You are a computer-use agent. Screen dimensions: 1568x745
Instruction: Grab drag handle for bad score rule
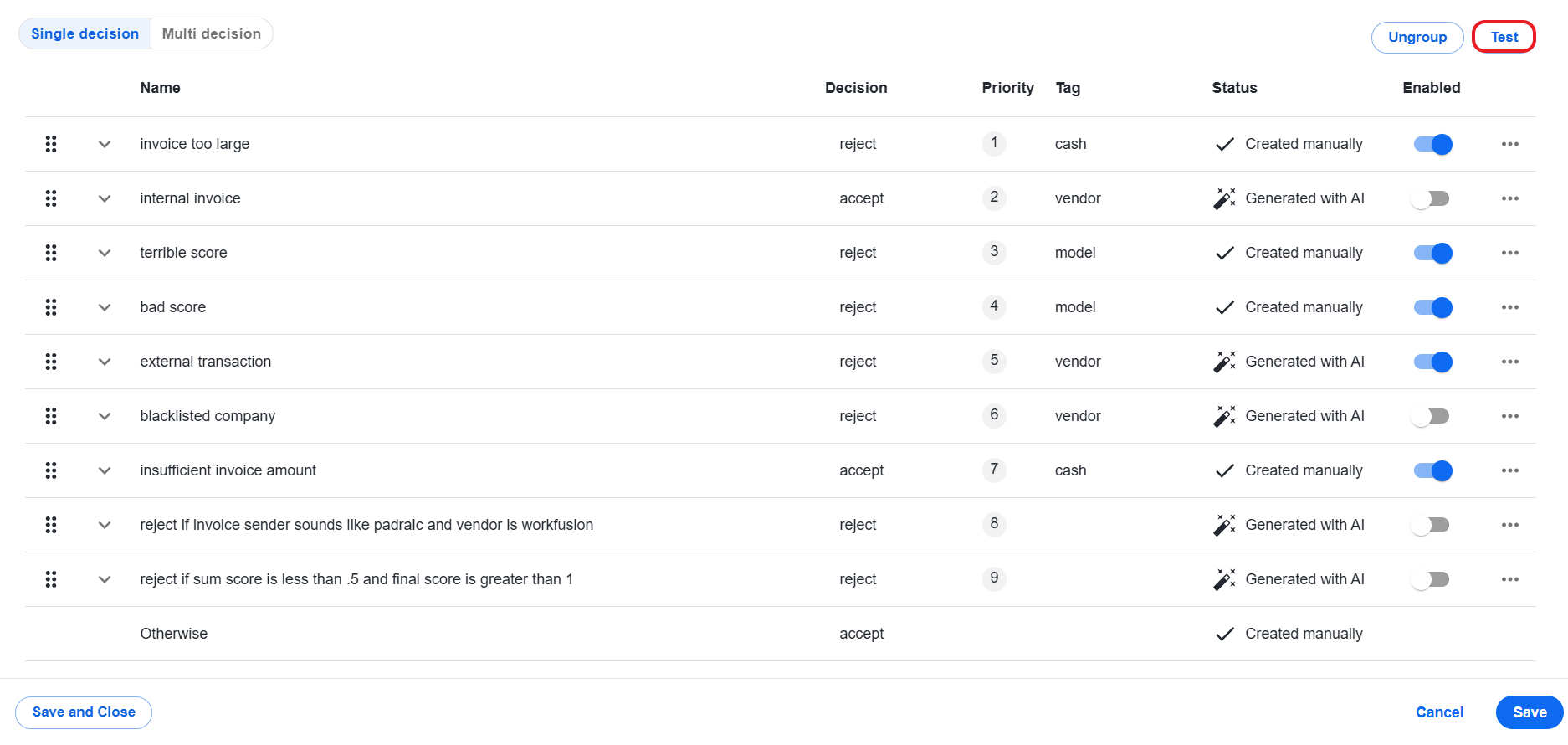point(51,307)
